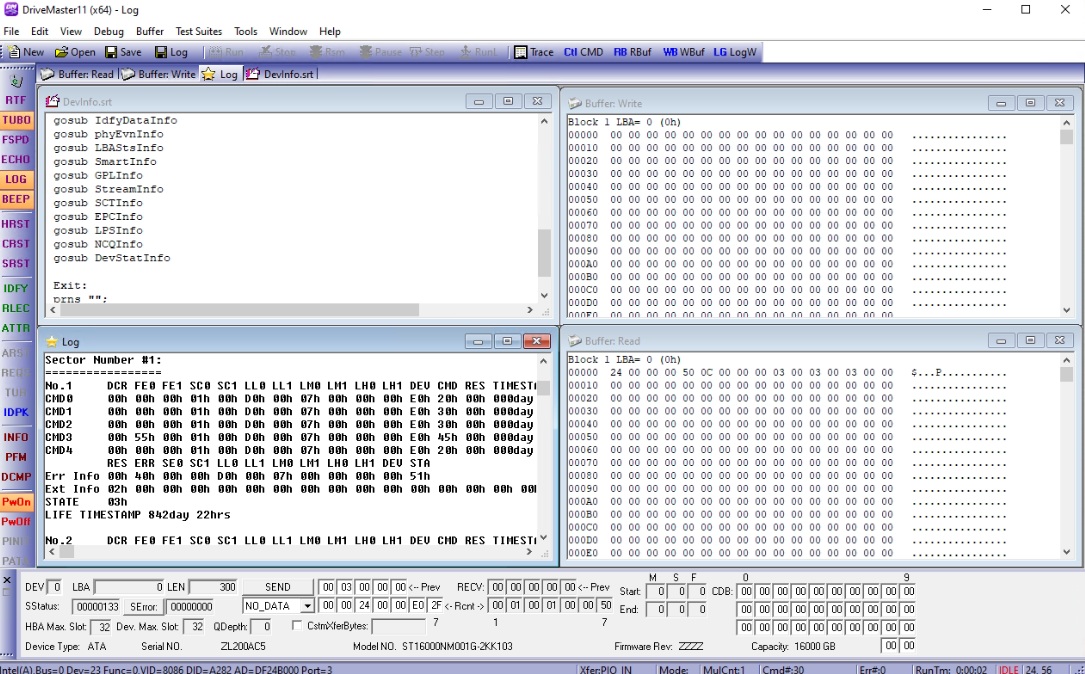Screen dimensions: 1085x674
Task: Click the Open toolbar button
Action: 75,52
